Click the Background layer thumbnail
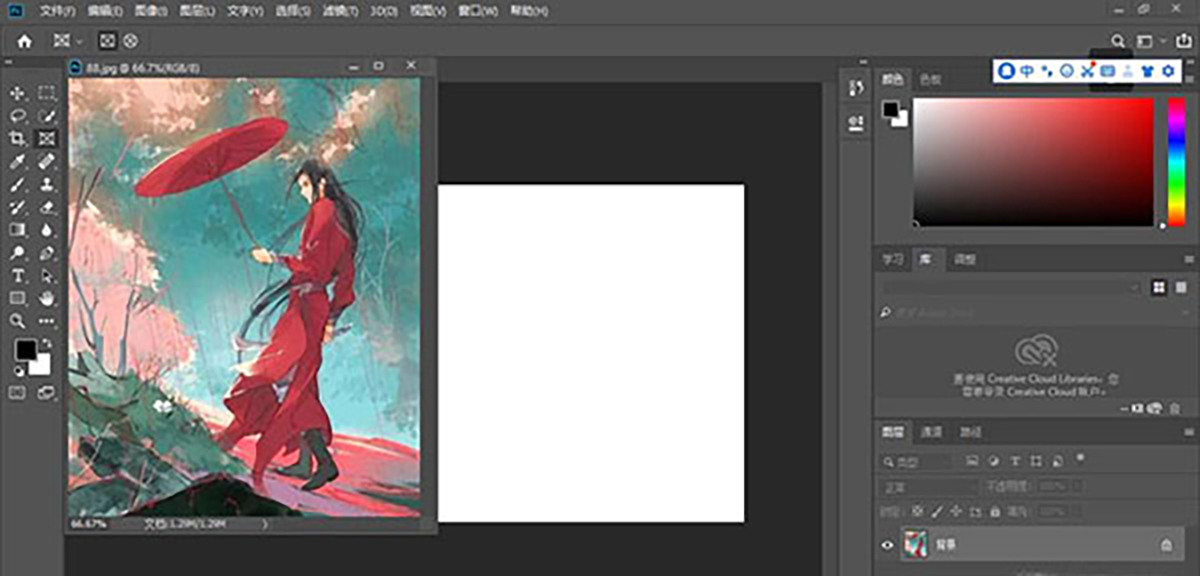The height and width of the screenshot is (576, 1200). pyautogui.click(x=915, y=545)
